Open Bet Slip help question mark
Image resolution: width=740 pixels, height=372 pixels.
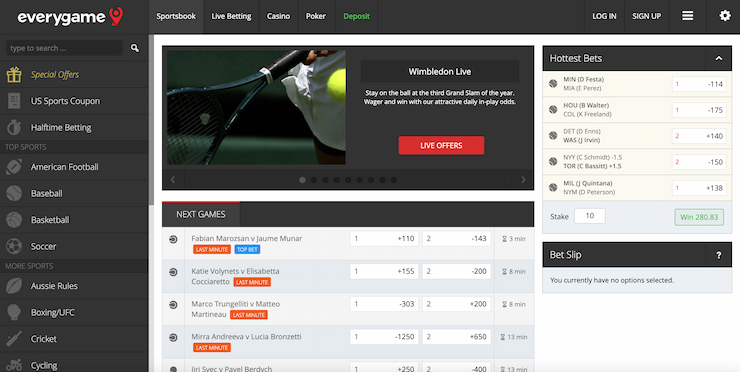pyautogui.click(x=719, y=255)
